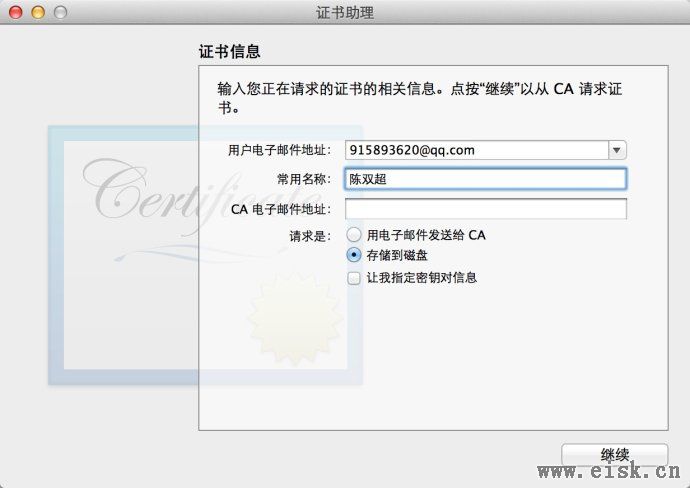Image resolution: width=690 pixels, height=488 pixels.
Task: Click into the 常用名称 text field
Action: tap(485, 179)
